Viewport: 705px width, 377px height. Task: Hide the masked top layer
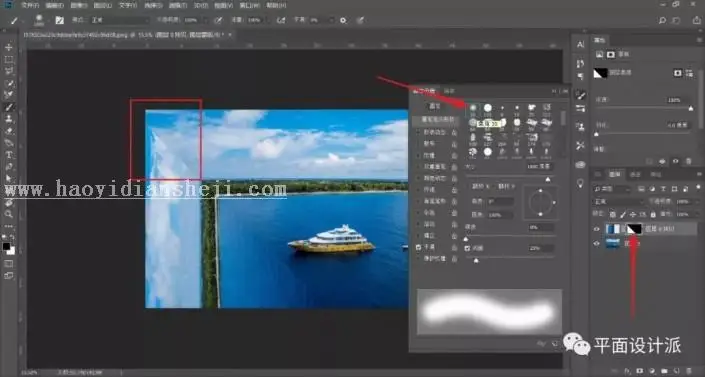[x=597, y=229]
